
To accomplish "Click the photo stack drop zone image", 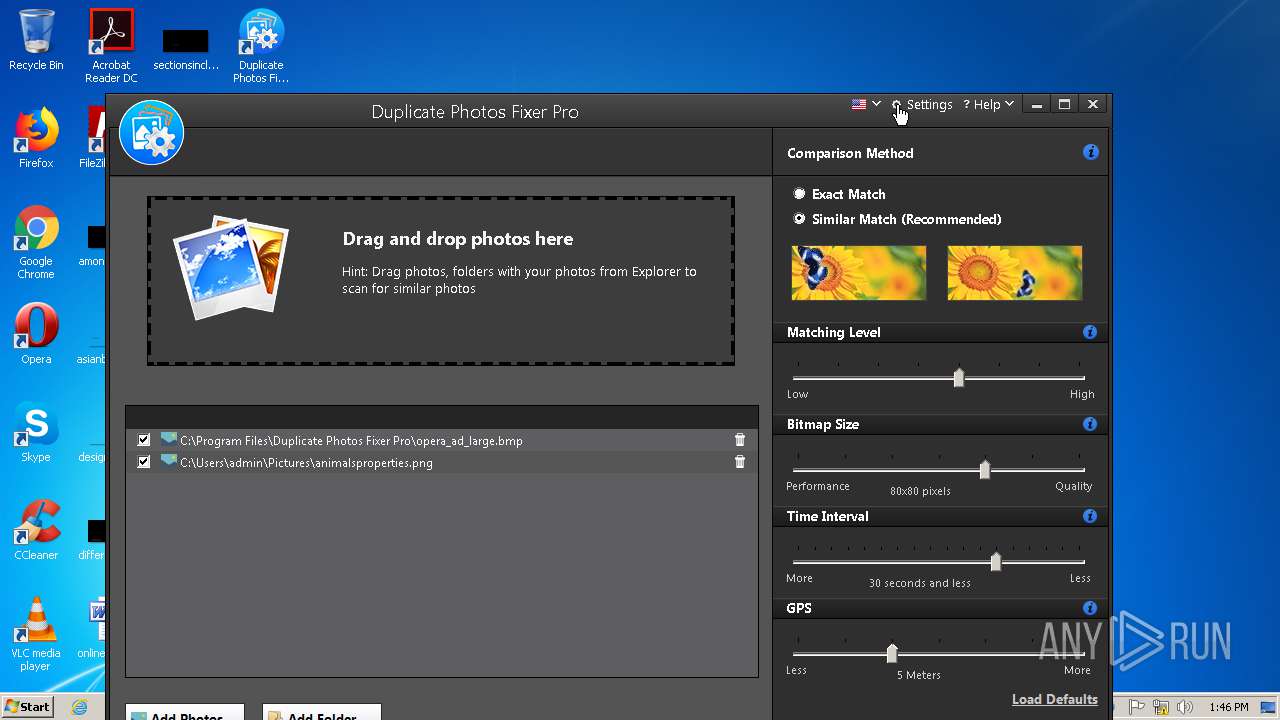I will click(230, 267).
